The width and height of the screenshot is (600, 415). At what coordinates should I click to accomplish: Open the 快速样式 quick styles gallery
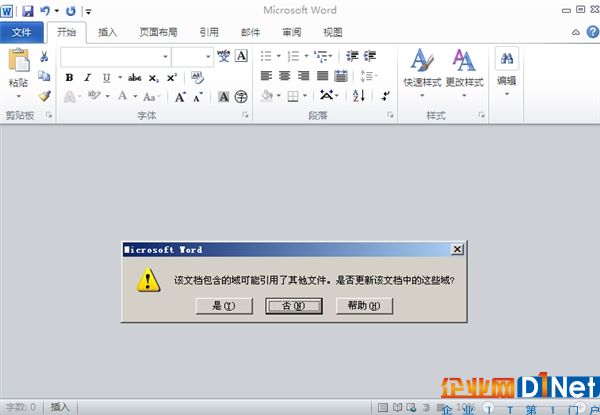point(422,72)
